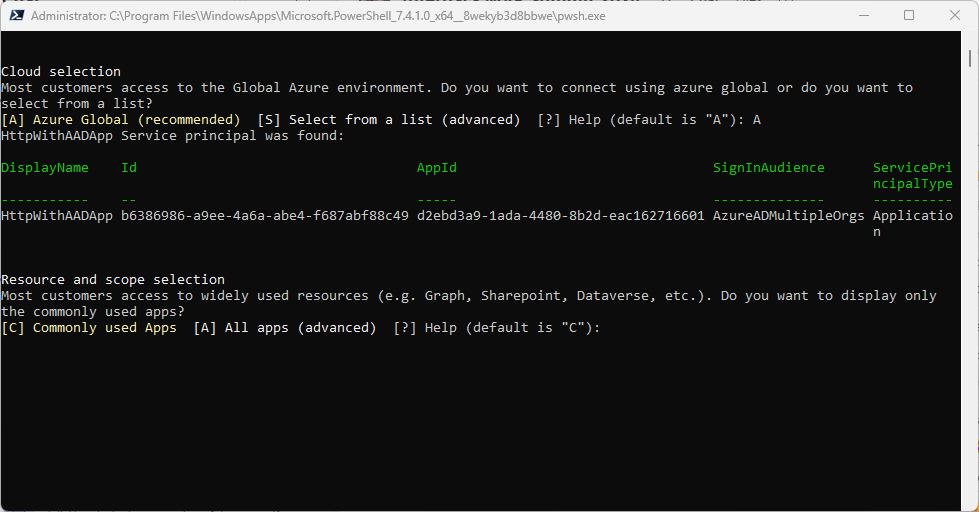Maximize the PowerShell window

[908, 16]
